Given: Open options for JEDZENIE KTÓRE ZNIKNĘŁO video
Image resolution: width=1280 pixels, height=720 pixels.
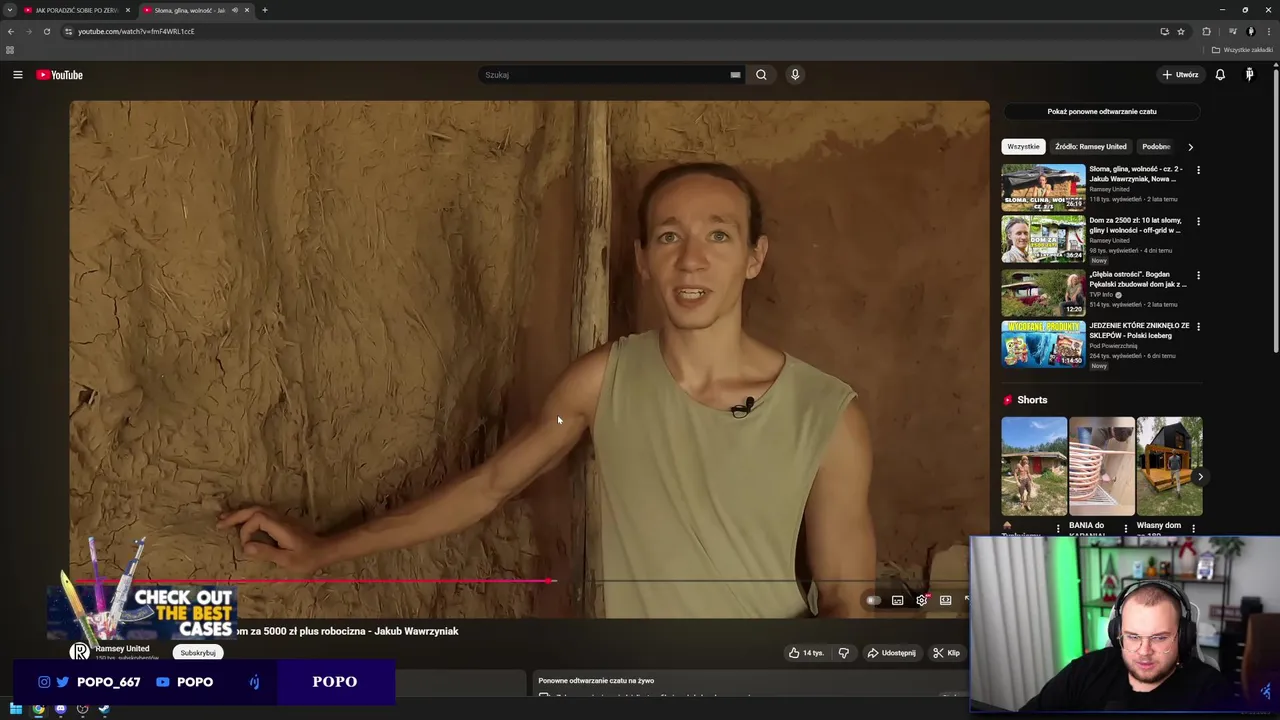Looking at the screenshot, I should 1198,327.
